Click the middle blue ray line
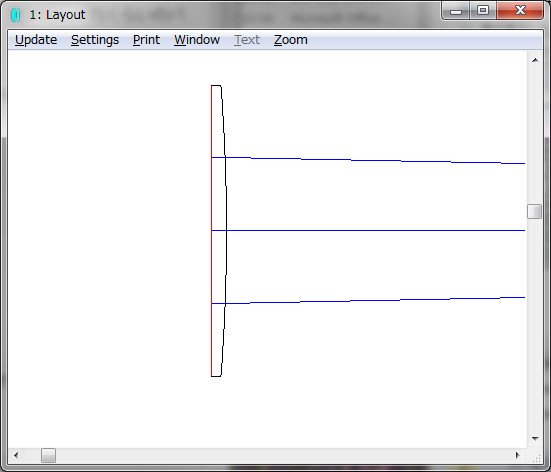This screenshot has height=472, width=551. click(x=368, y=231)
